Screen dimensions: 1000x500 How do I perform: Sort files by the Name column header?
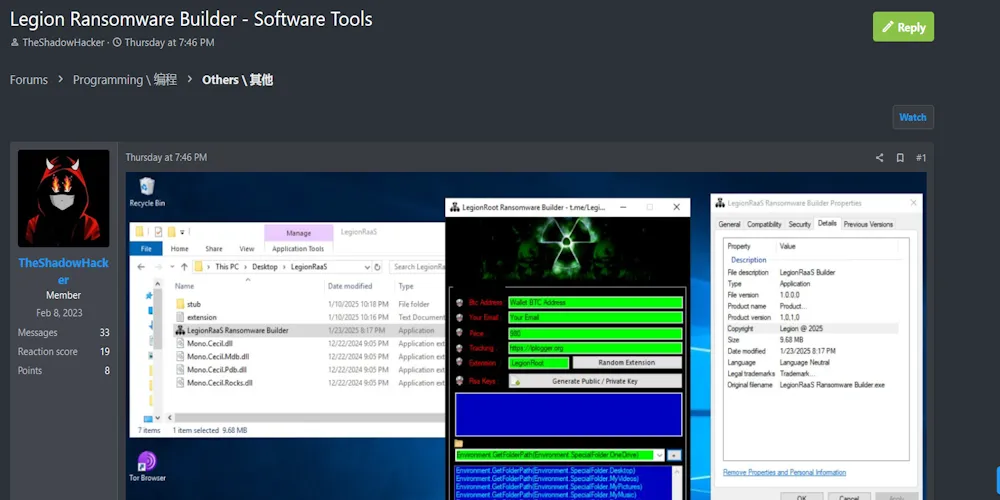[x=184, y=286]
